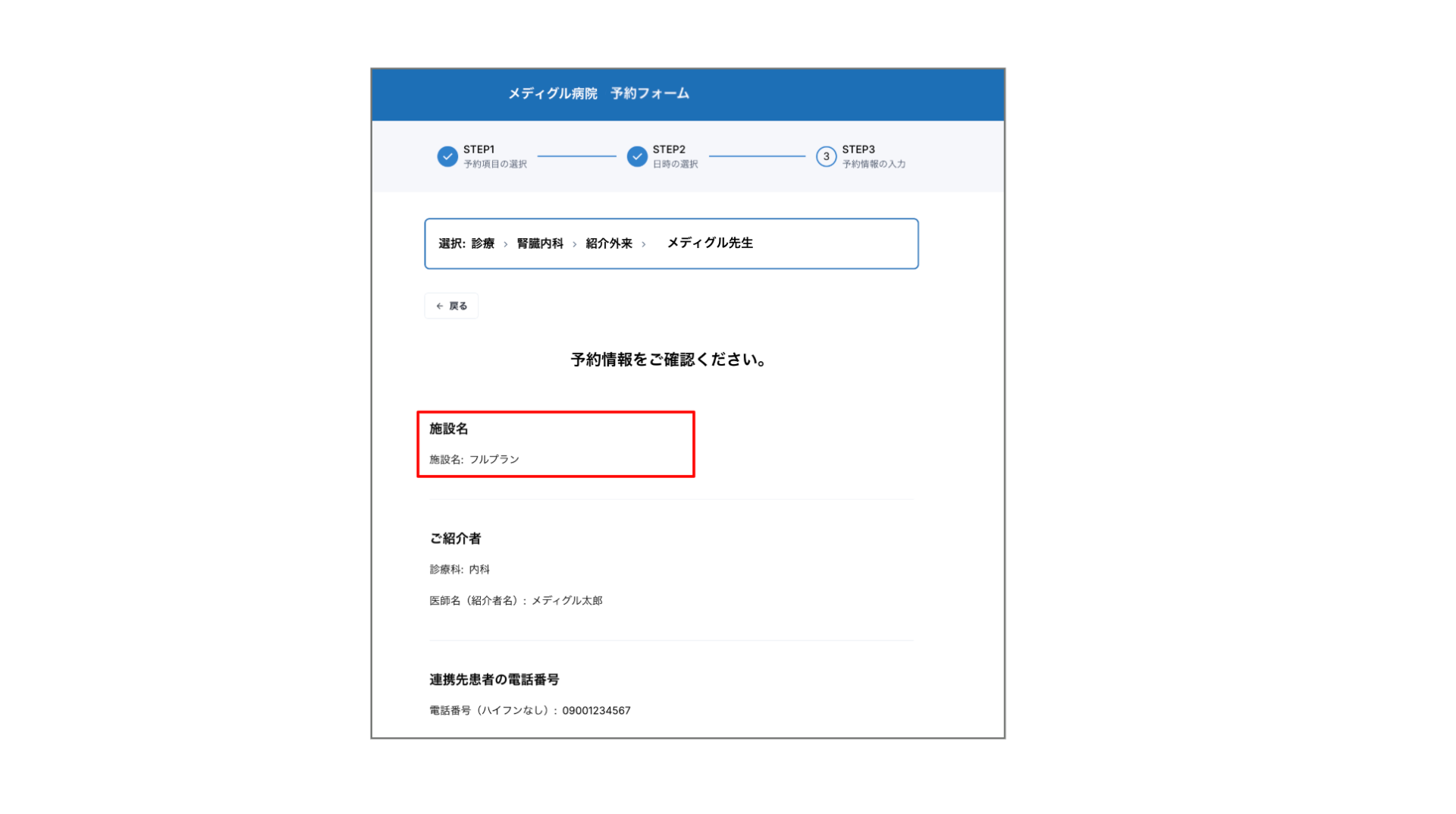
Task: Go back using the 戻る button
Action: [x=451, y=306]
